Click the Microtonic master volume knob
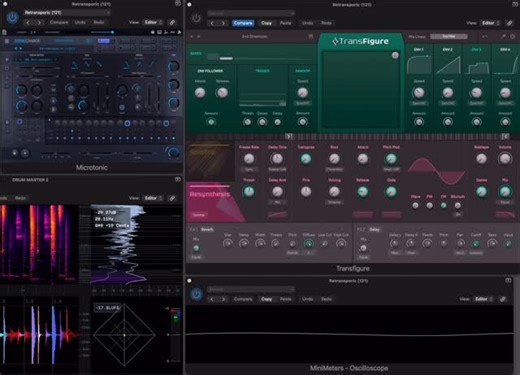 [173, 152]
